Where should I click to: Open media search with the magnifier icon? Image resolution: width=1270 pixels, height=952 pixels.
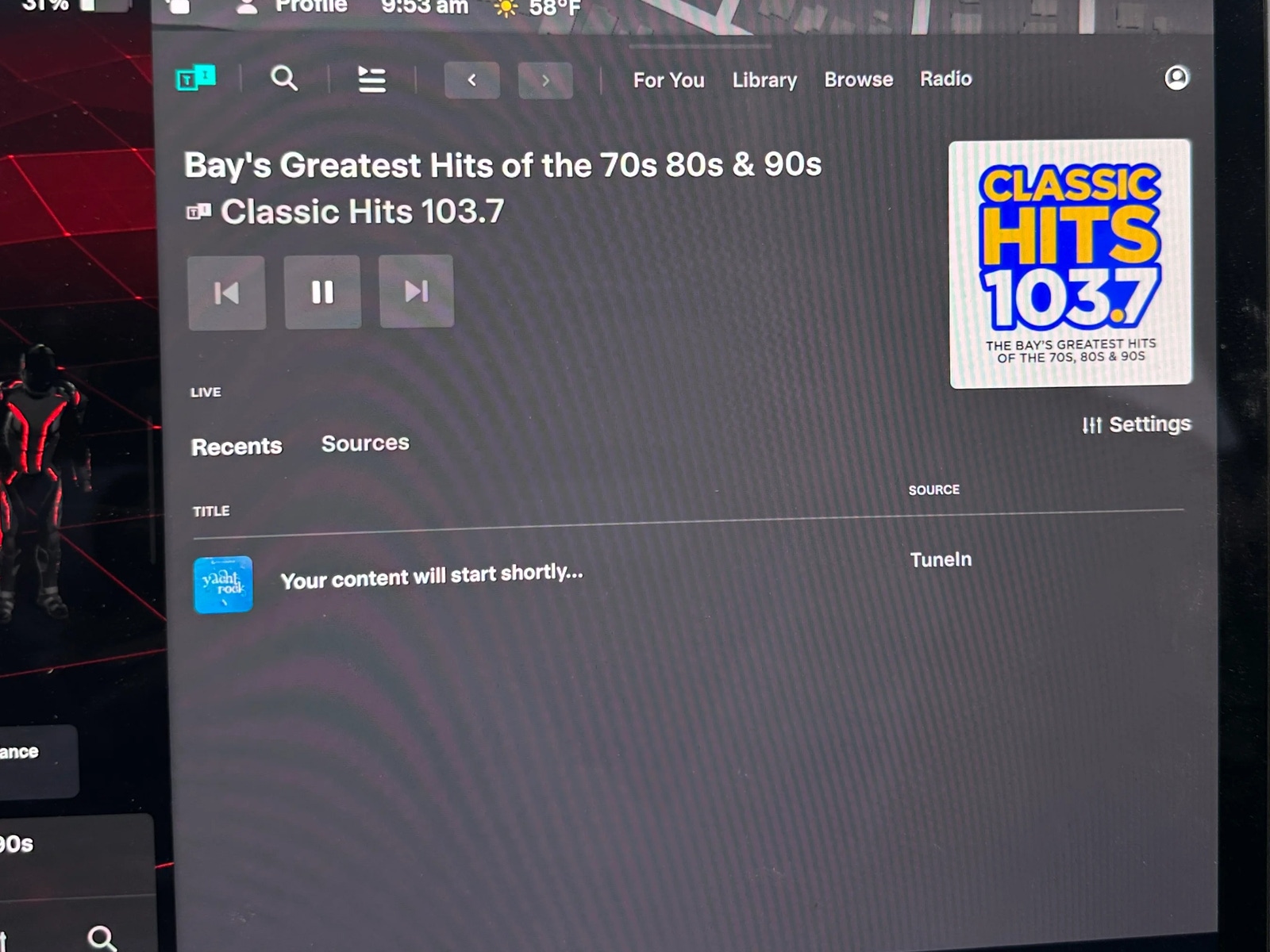284,79
